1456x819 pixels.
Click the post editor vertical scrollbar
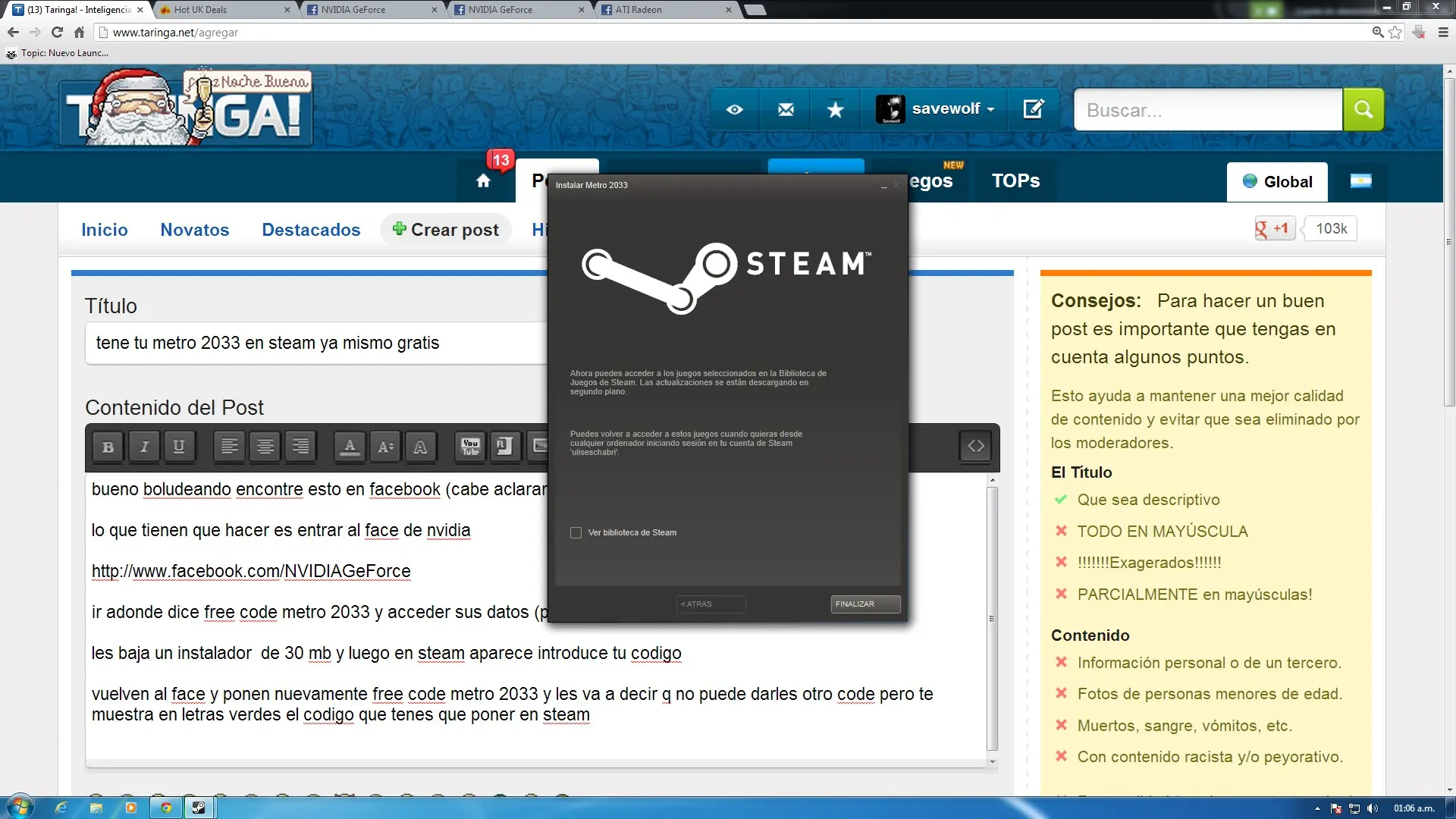(992, 619)
